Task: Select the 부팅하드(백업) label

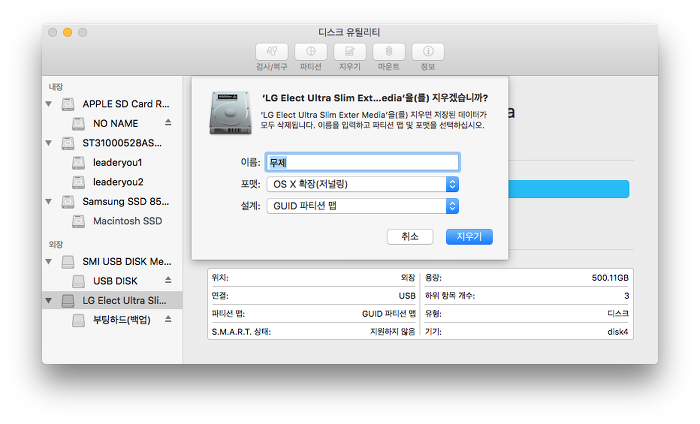Action: (121, 320)
